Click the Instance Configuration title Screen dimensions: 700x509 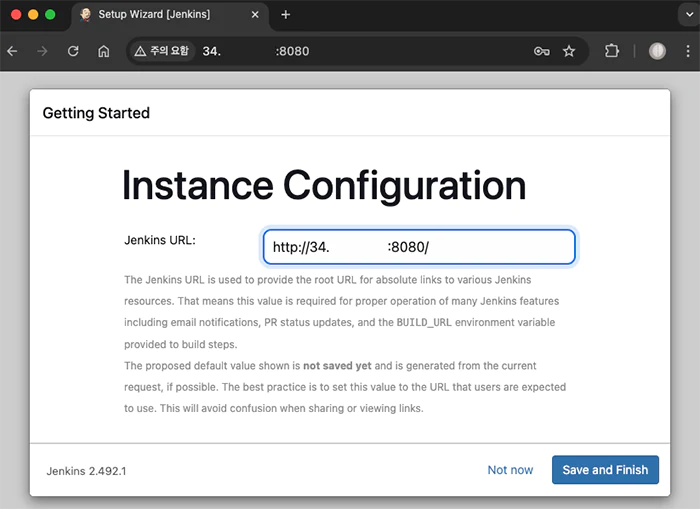[324, 185]
